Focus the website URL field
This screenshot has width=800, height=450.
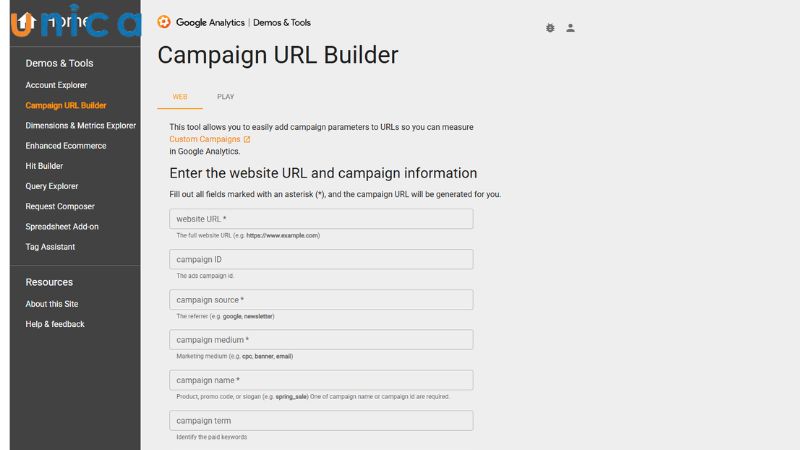click(x=321, y=219)
